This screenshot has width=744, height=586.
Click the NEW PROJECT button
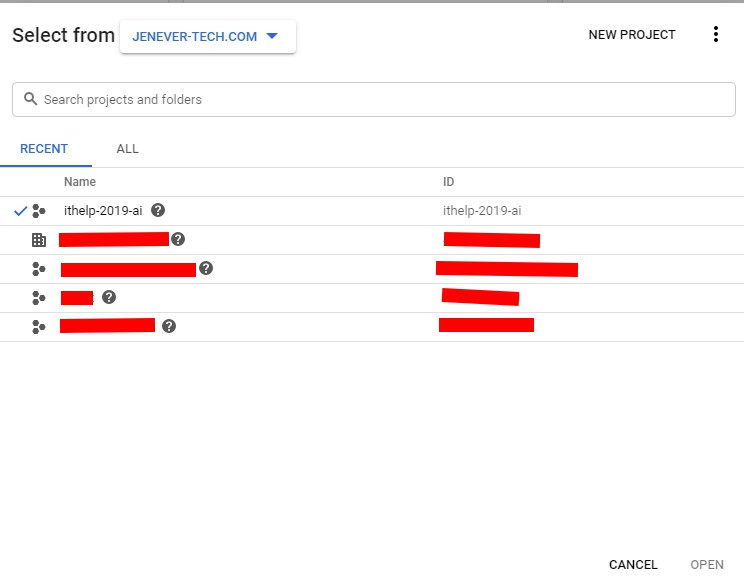pyautogui.click(x=632, y=35)
